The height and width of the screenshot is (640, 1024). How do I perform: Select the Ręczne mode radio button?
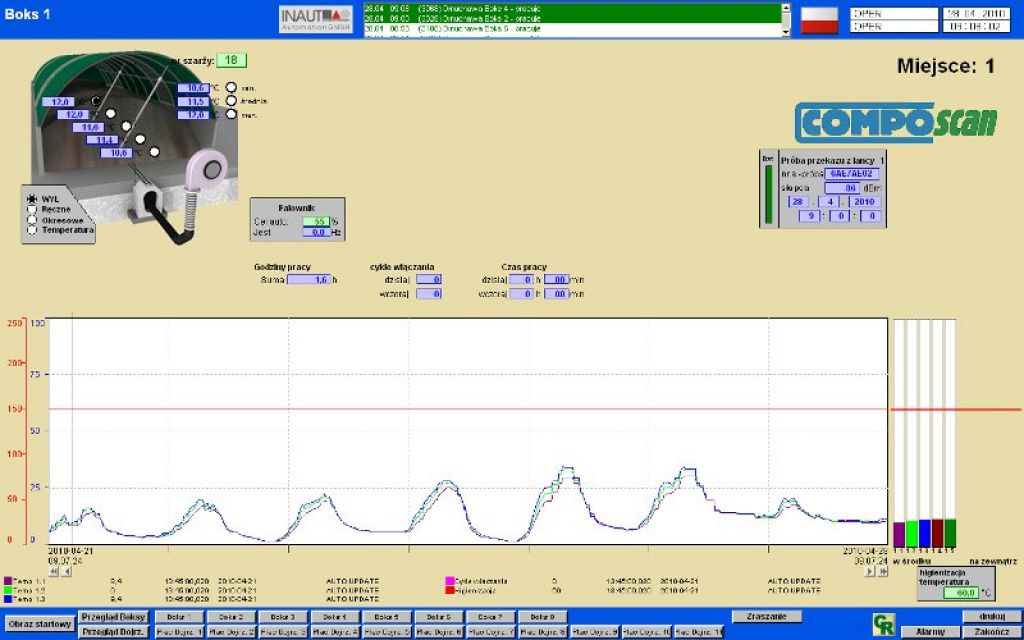pos(33,209)
